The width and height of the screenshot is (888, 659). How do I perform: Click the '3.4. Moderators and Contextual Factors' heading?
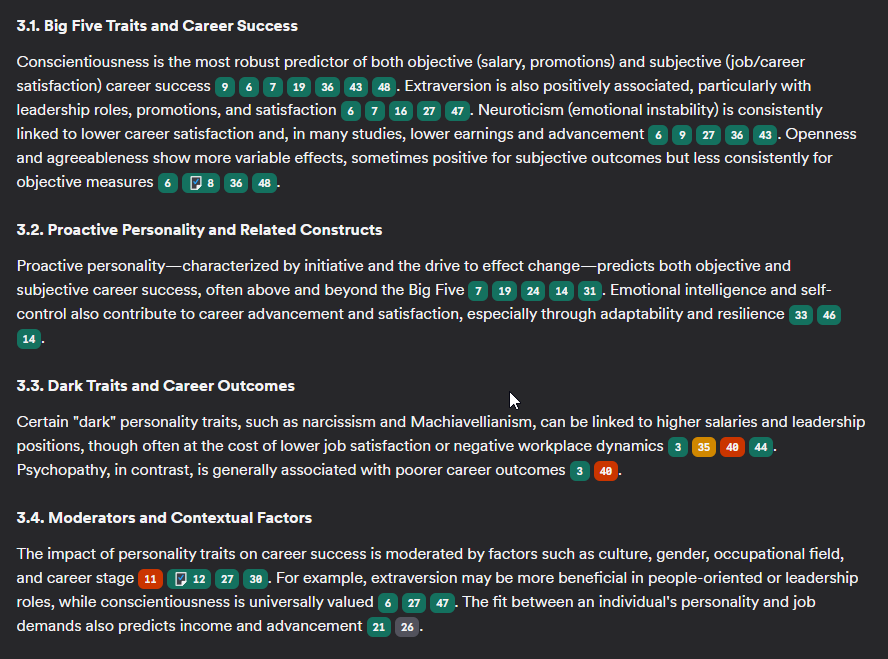[x=164, y=518]
